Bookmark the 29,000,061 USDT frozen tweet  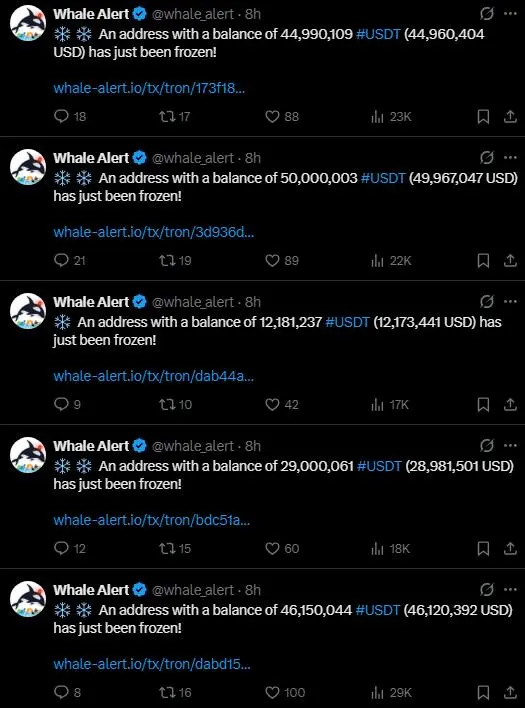point(483,549)
